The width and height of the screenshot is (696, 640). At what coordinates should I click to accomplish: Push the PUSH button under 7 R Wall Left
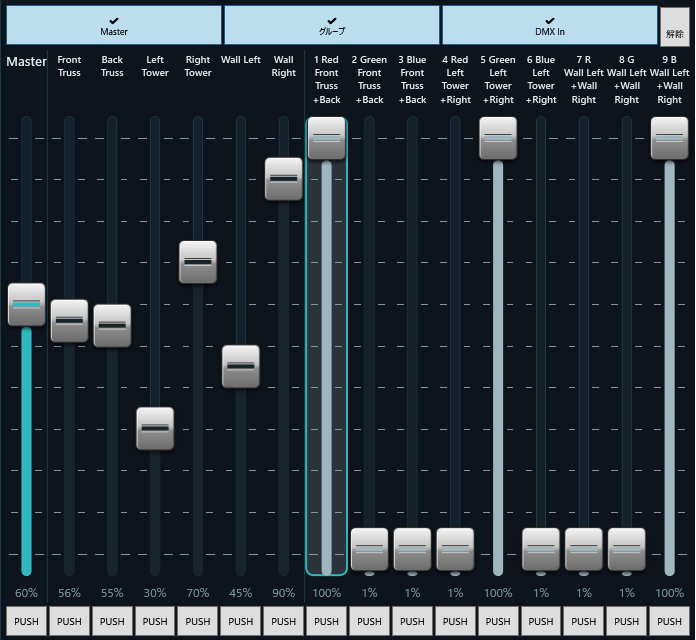(x=584, y=621)
